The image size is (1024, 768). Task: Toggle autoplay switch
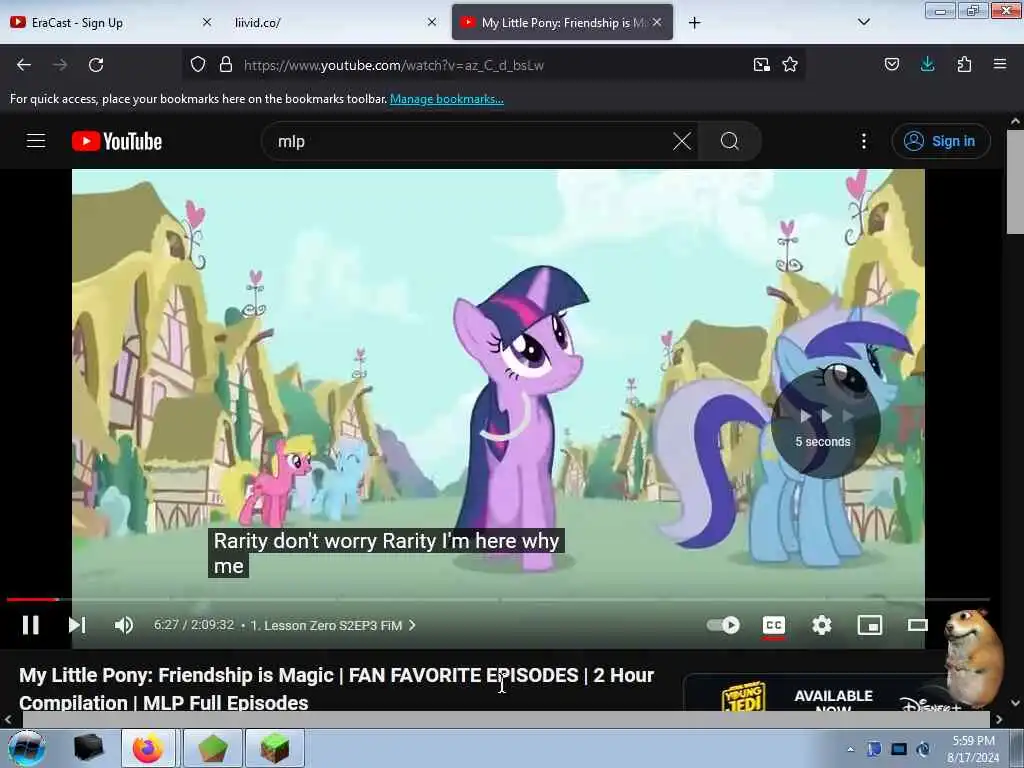724,625
